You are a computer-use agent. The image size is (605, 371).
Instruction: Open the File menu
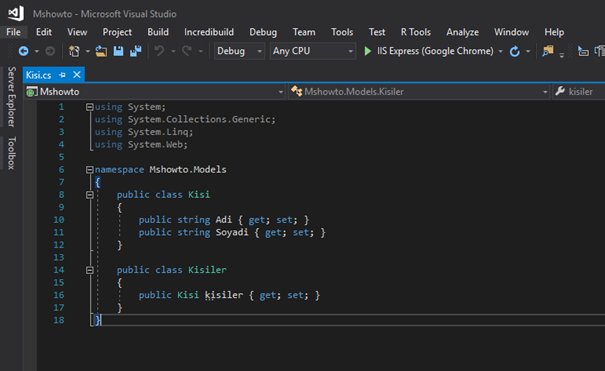[x=14, y=32]
